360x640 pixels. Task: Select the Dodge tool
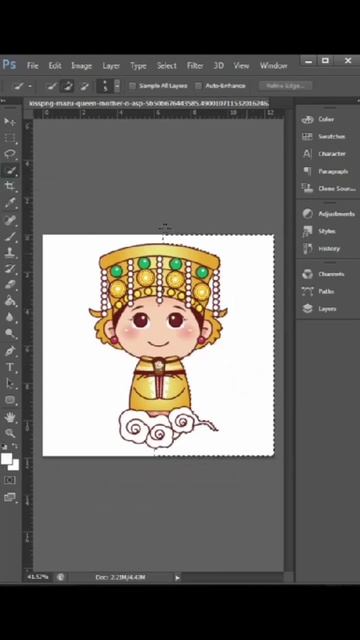tap(10, 334)
